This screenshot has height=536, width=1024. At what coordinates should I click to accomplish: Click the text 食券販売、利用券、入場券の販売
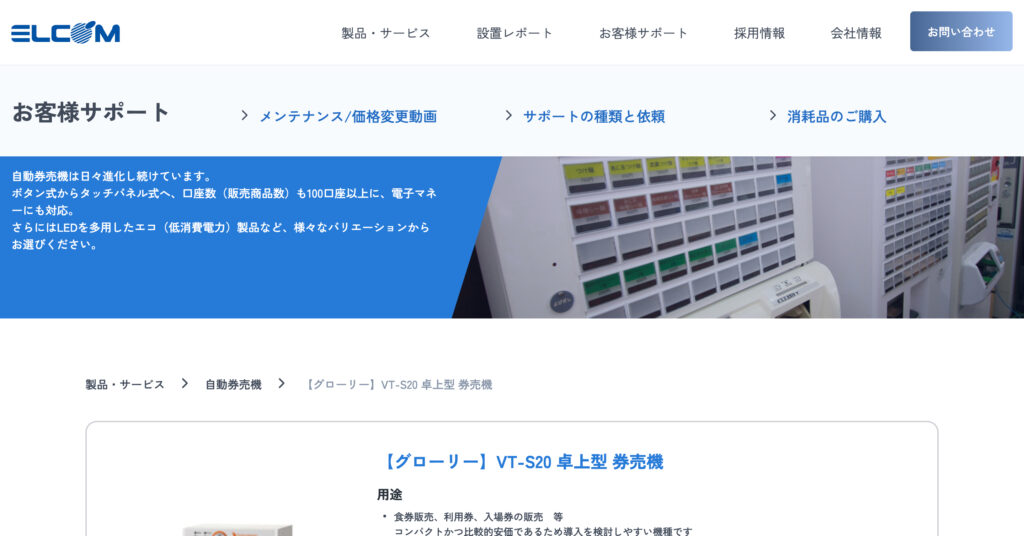[x=468, y=516]
